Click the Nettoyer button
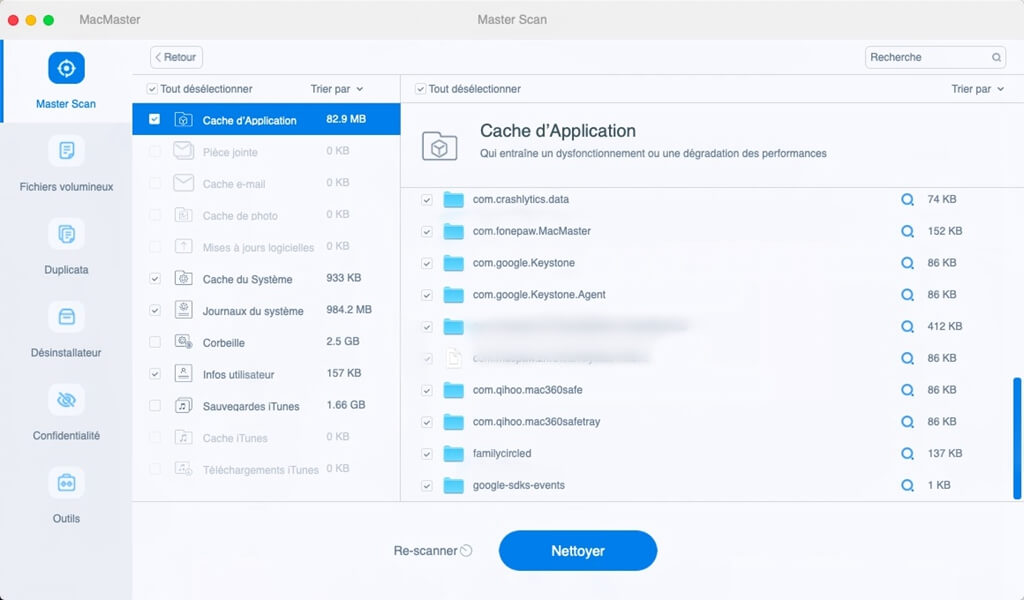This screenshot has height=600, width=1024. click(x=577, y=551)
